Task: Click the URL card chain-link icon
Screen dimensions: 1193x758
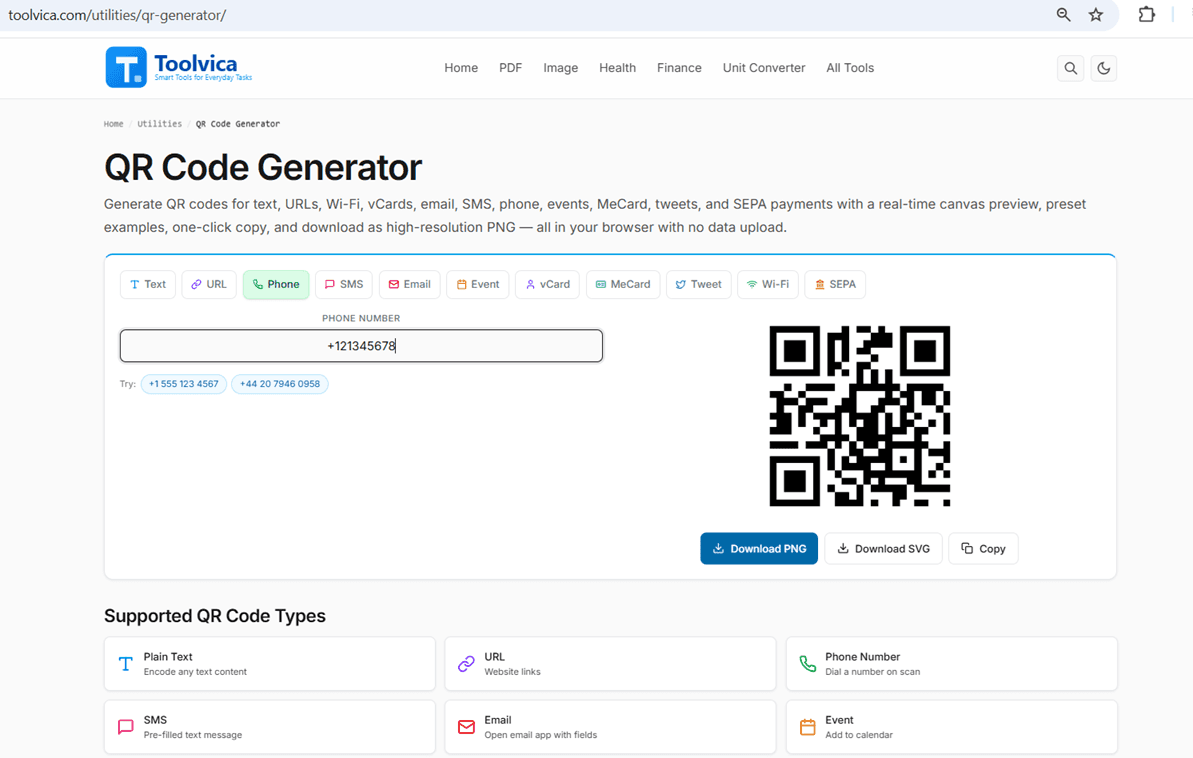Action: click(466, 664)
